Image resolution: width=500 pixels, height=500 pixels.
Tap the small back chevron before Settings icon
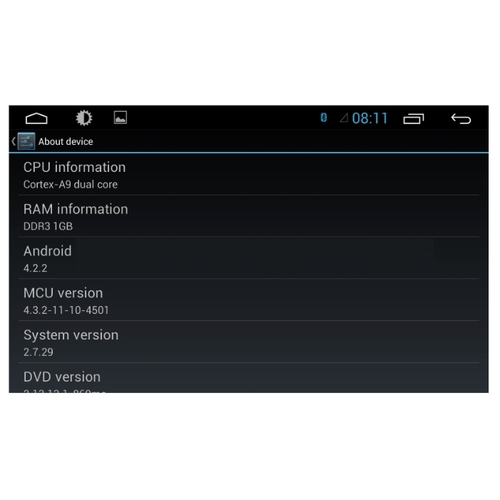(13, 141)
